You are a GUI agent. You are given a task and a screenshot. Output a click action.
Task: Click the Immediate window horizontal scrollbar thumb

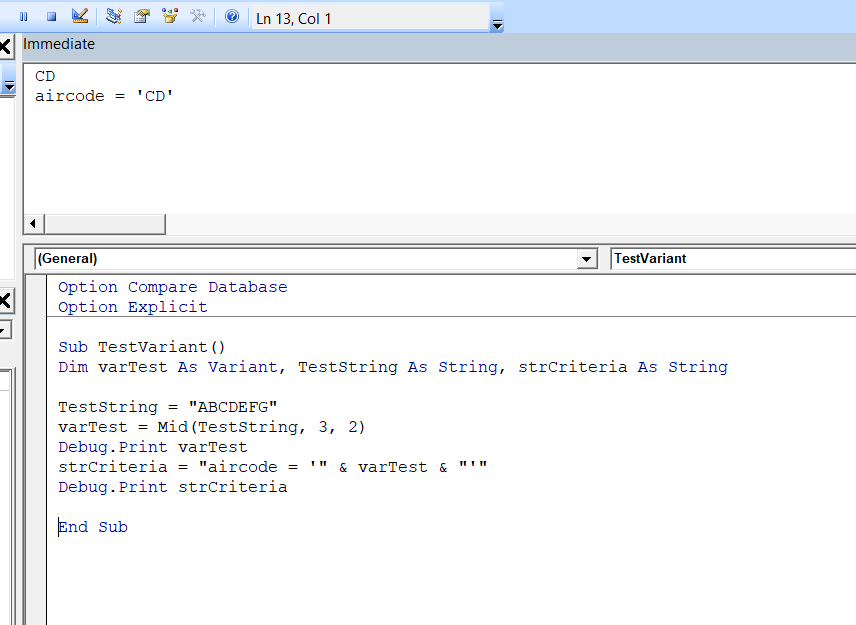[105, 224]
